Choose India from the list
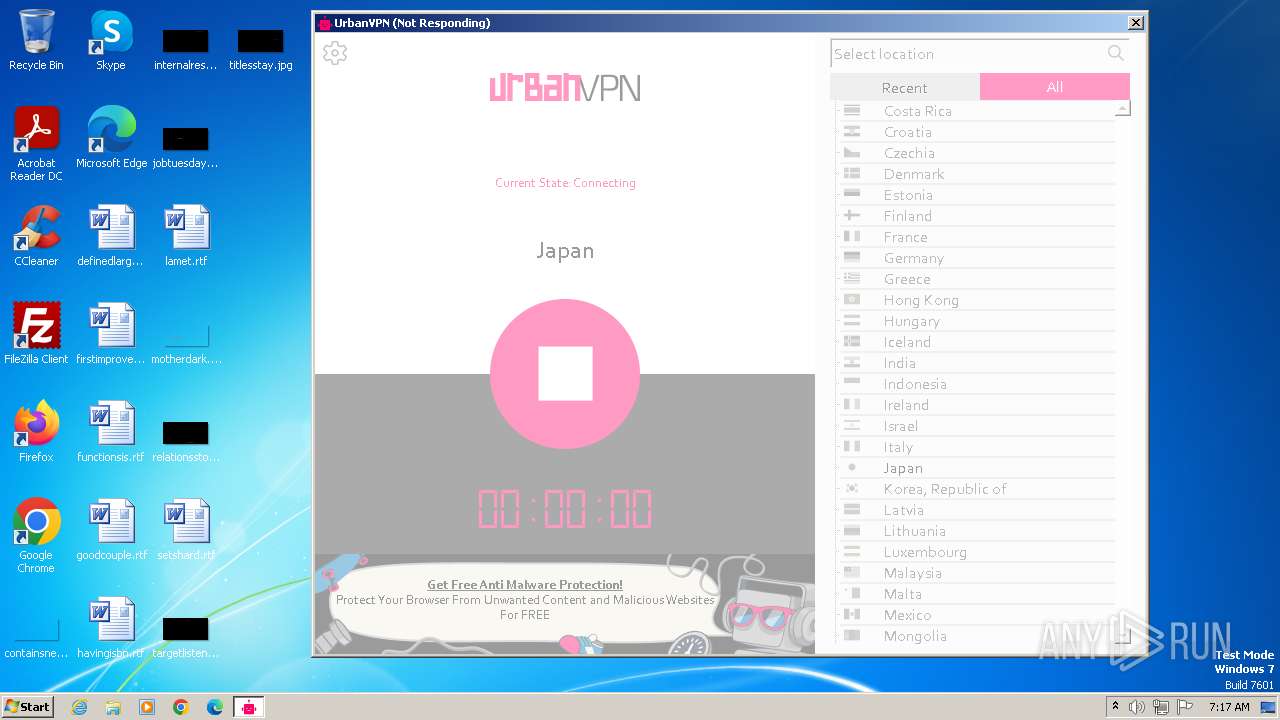The width and height of the screenshot is (1280, 720). tap(976, 363)
